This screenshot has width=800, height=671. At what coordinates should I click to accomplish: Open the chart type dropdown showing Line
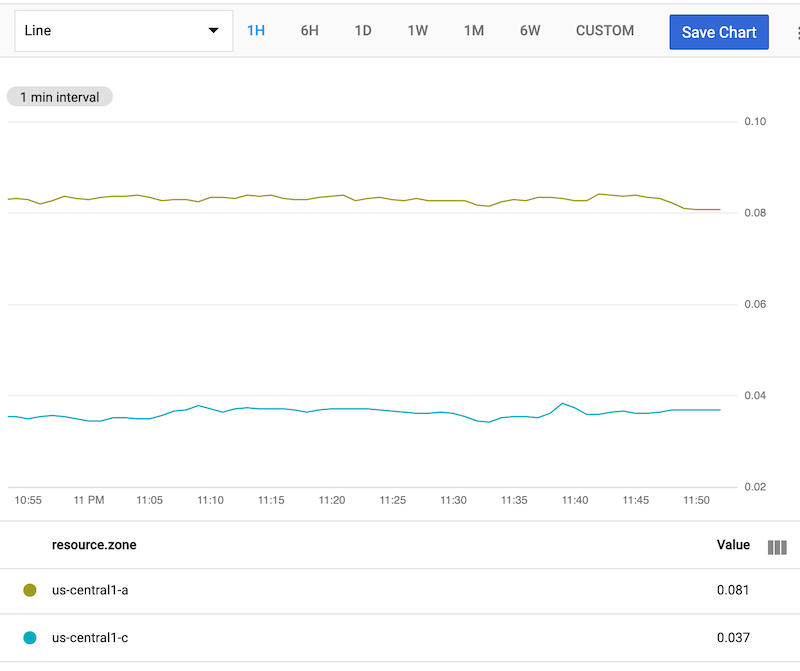tap(123, 30)
